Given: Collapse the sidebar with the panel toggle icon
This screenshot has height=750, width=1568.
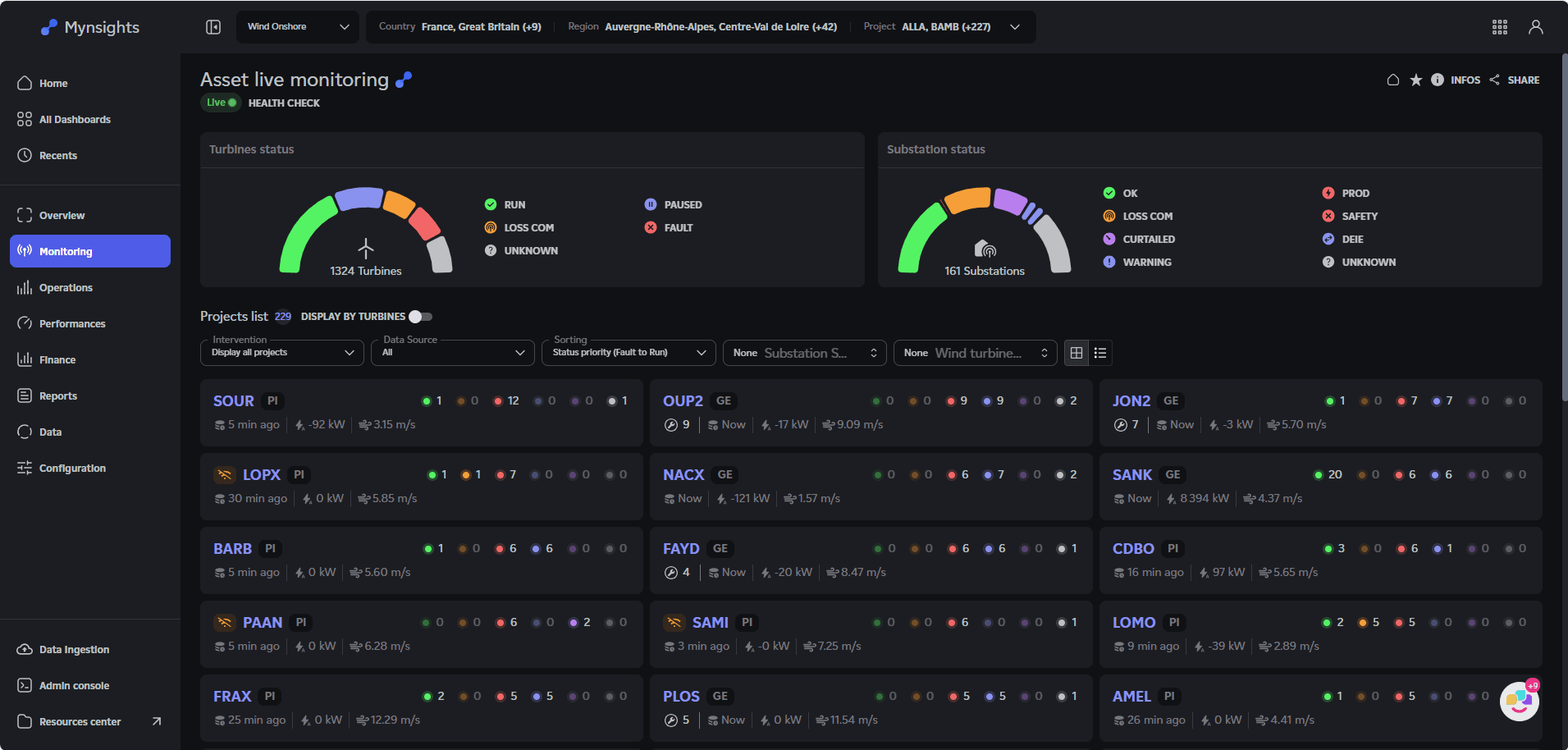Looking at the screenshot, I should [x=213, y=26].
